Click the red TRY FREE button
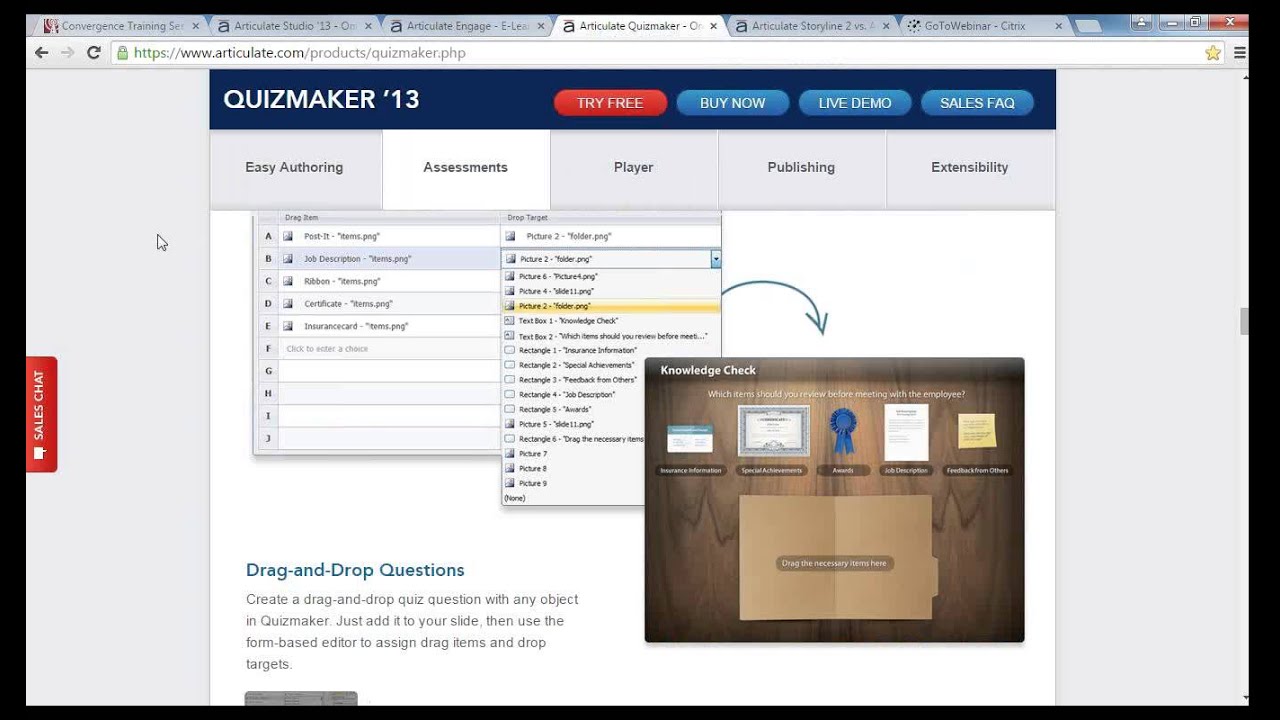The image size is (1280, 720). (x=610, y=103)
